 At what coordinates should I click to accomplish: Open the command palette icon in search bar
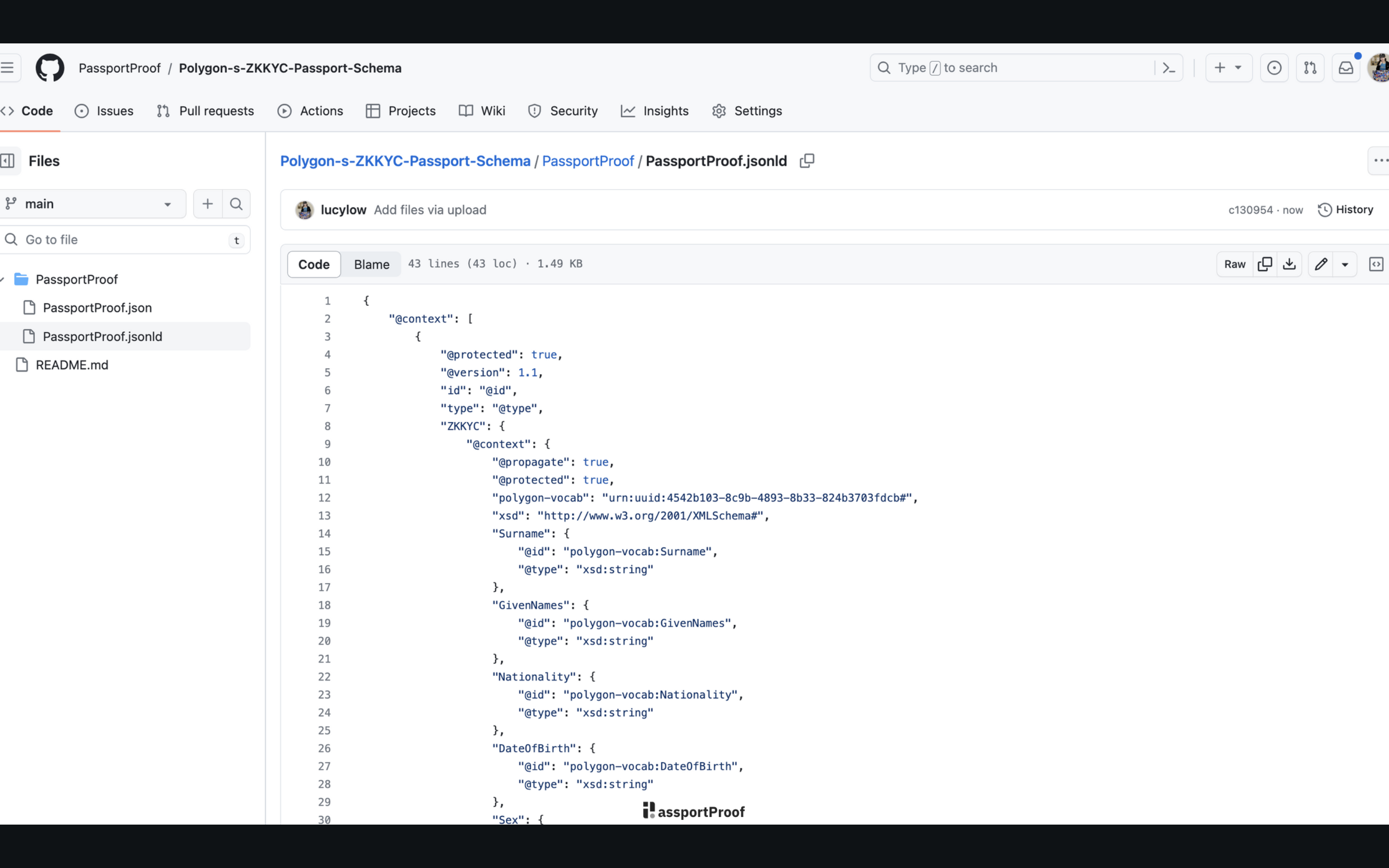tap(1169, 68)
